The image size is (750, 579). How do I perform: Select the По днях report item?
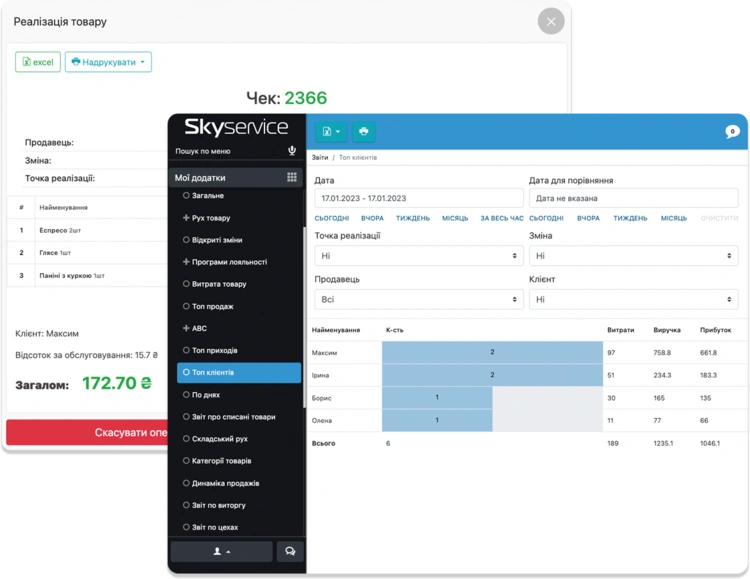coord(202,395)
